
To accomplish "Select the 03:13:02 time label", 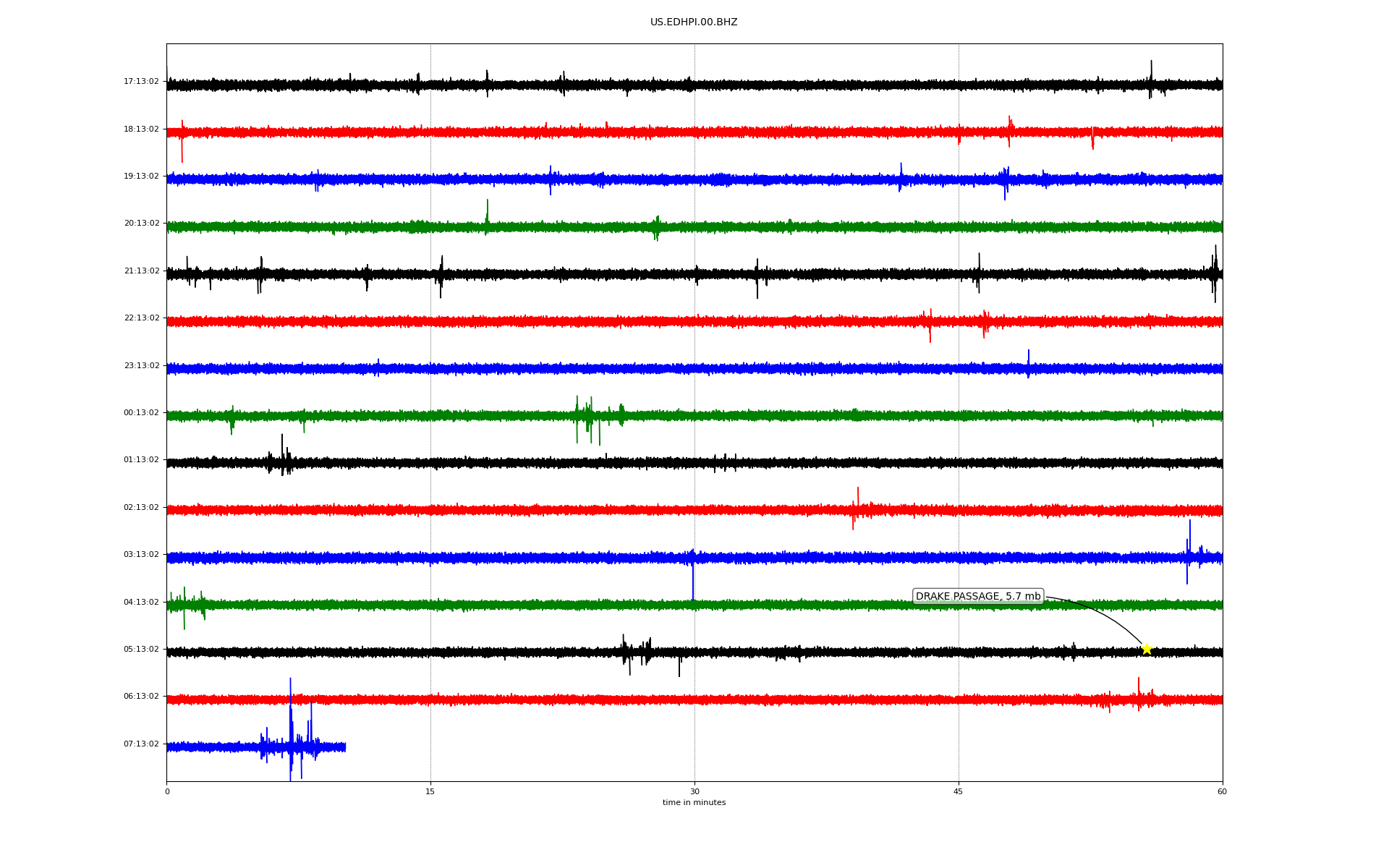I will [x=141, y=555].
